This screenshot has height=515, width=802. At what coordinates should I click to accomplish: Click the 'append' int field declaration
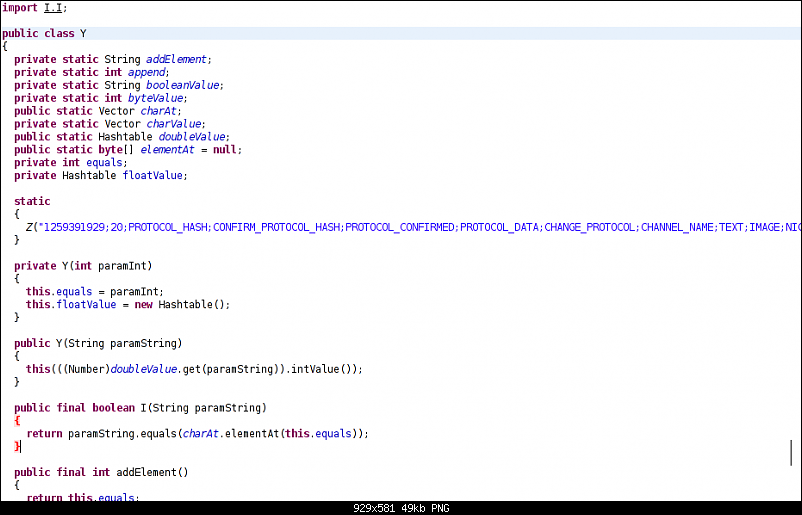tap(92, 72)
